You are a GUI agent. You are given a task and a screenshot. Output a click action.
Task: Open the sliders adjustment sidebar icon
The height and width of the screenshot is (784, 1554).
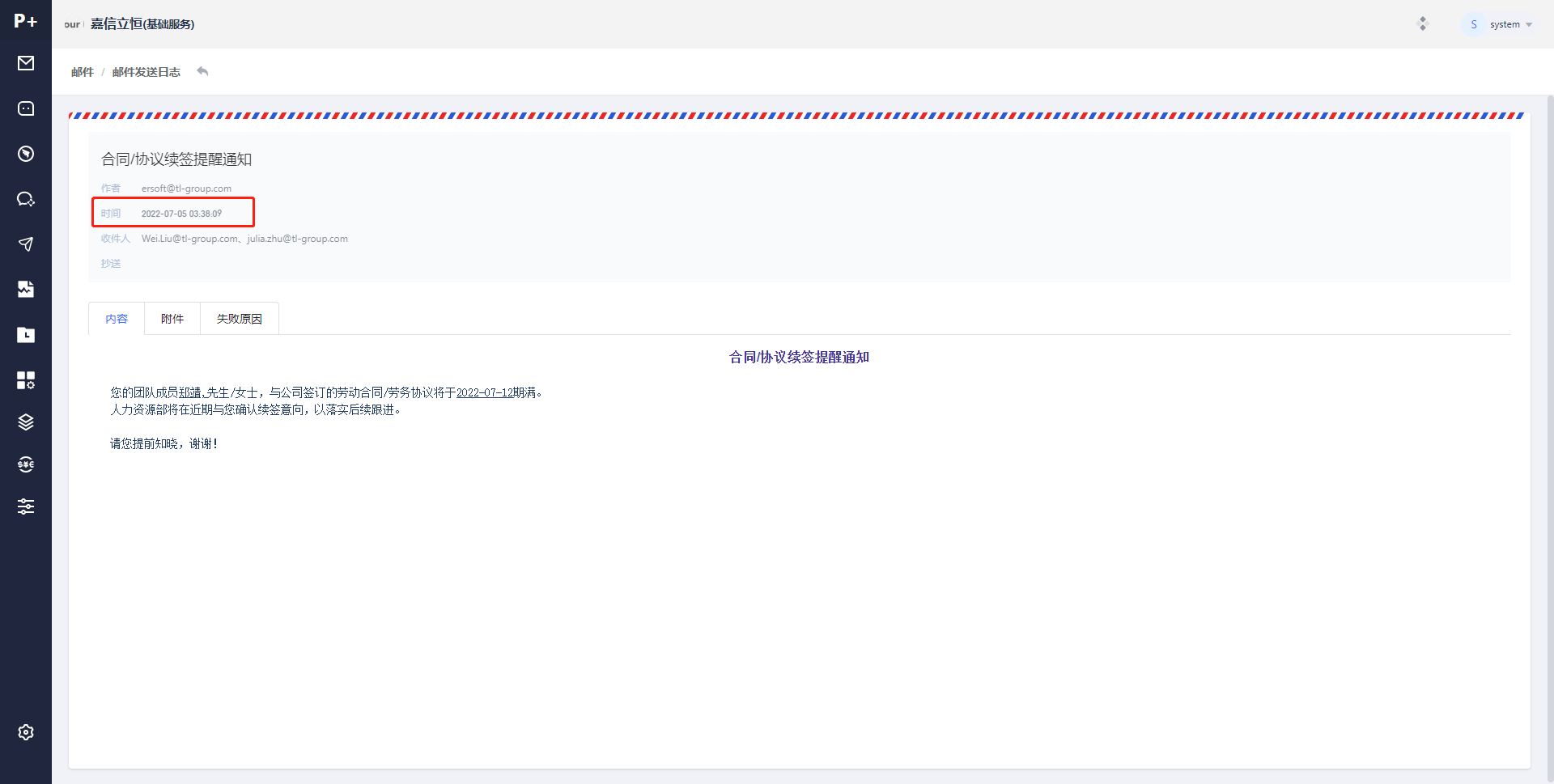pyautogui.click(x=26, y=506)
